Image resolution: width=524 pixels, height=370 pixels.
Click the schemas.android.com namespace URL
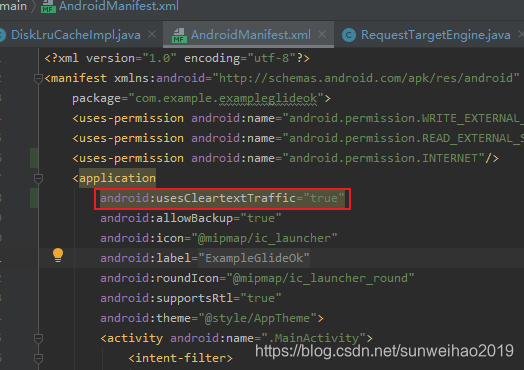(x=366, y=78)
